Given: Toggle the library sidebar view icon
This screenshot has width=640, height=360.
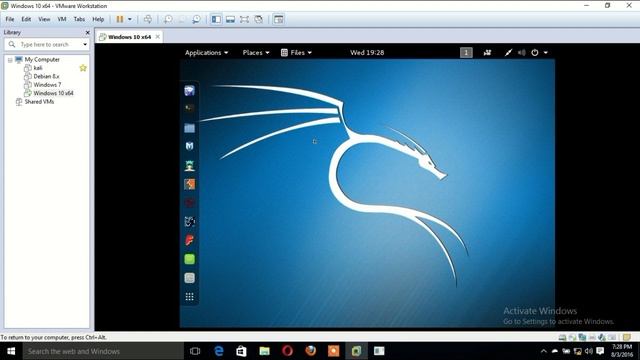Looking at the screenshot, I should pyautogui.click(x=216, y=19).
